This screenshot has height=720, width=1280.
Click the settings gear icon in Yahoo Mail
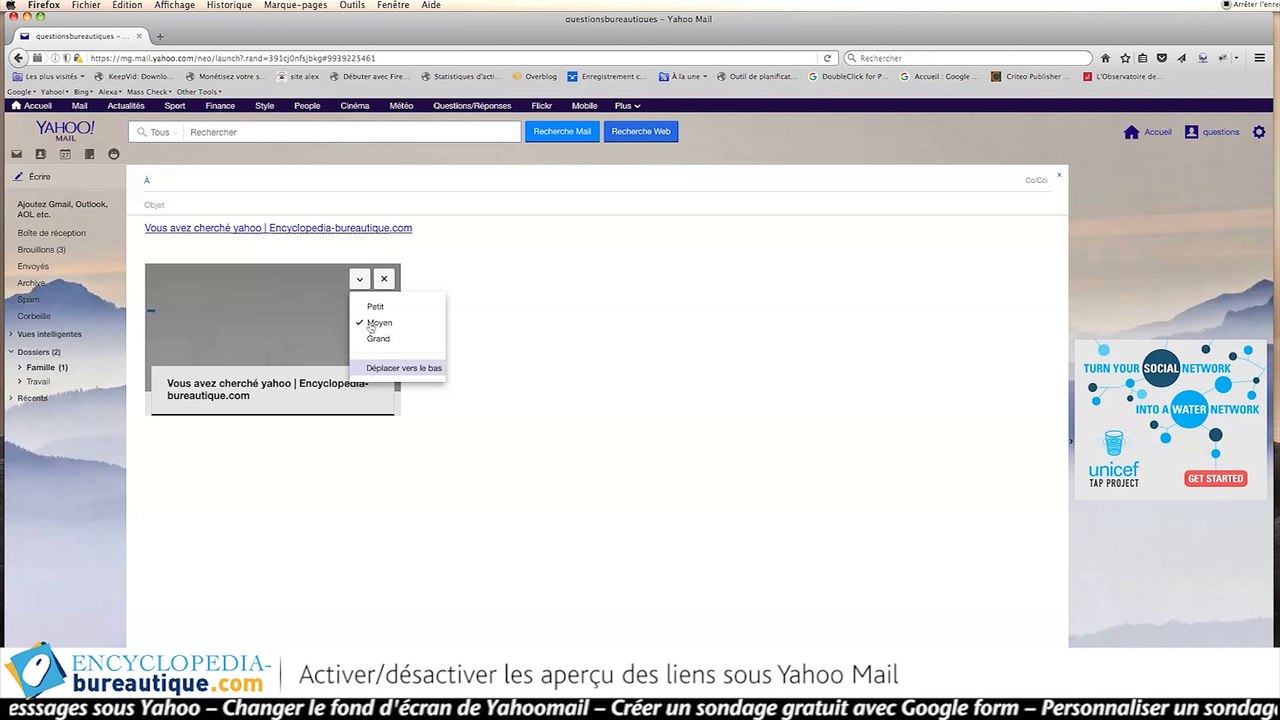coord(1259,132)
